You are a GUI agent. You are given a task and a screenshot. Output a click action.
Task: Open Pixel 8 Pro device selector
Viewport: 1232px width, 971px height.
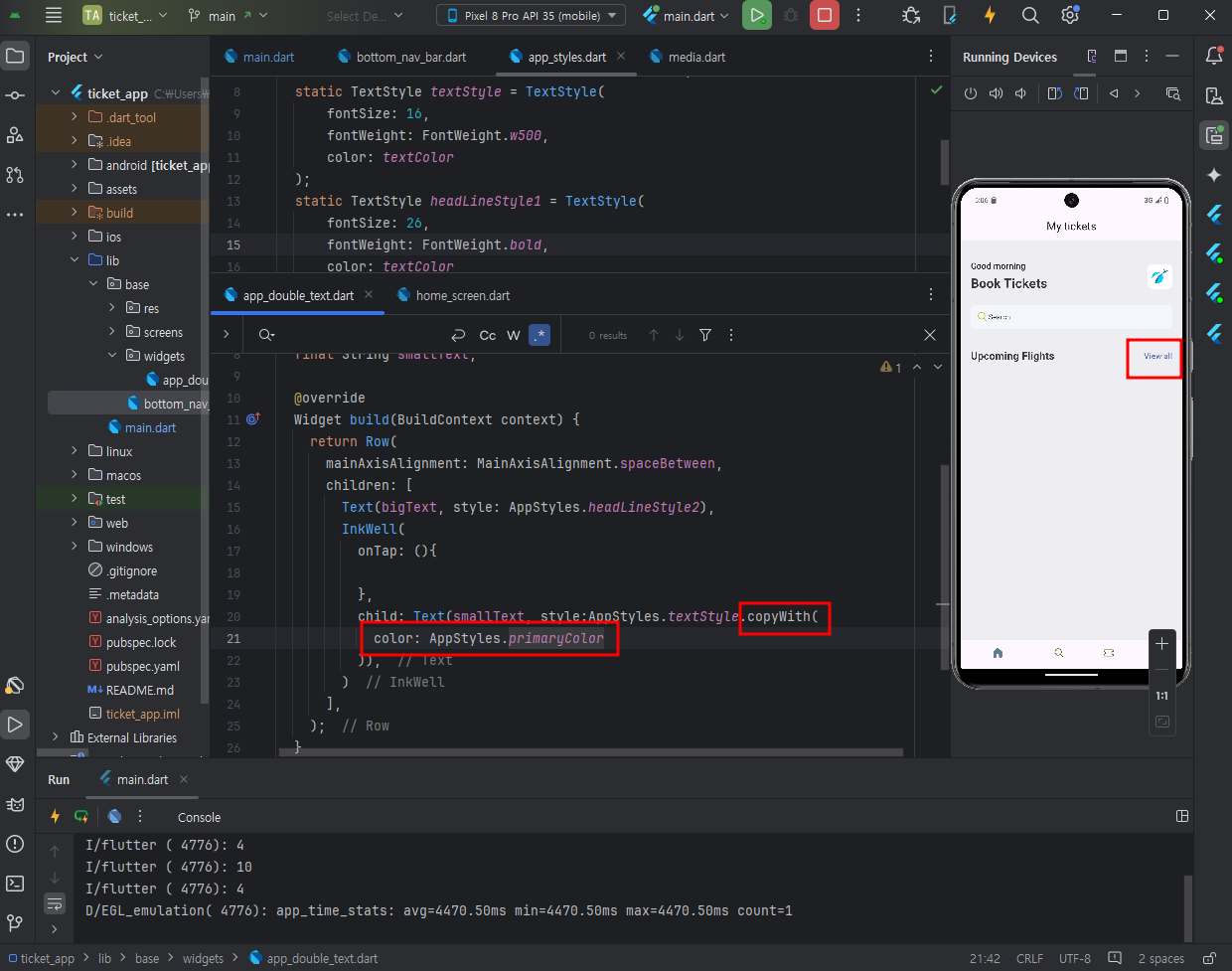coord(531,15)
